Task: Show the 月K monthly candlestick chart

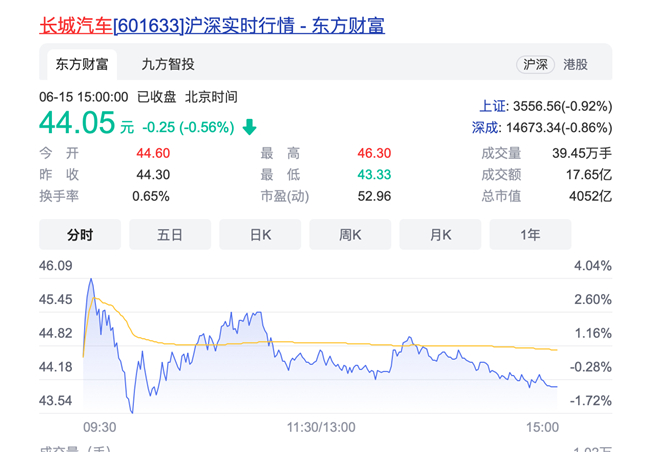Action: tap(440, 235)
